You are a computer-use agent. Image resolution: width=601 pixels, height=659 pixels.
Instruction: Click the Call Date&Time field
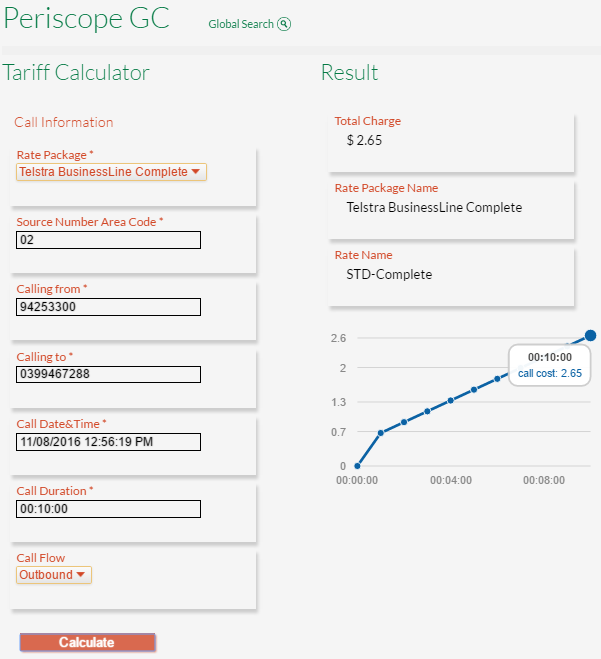point(108,442)
